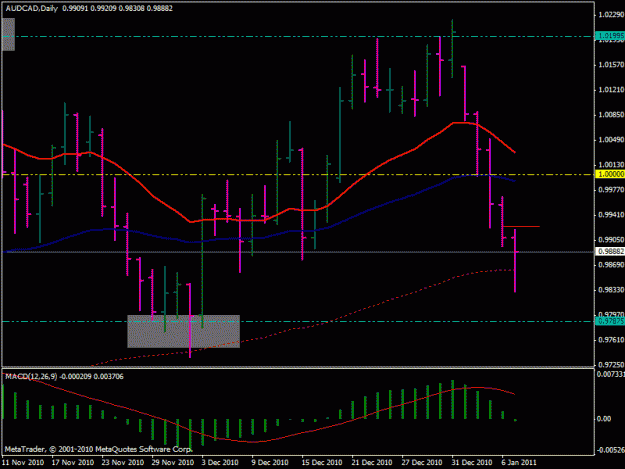The width and height of the screenshot is (625, 469).
Task: Select the large gray rectangle near 0.97875
Action: [x=184, y=332]
